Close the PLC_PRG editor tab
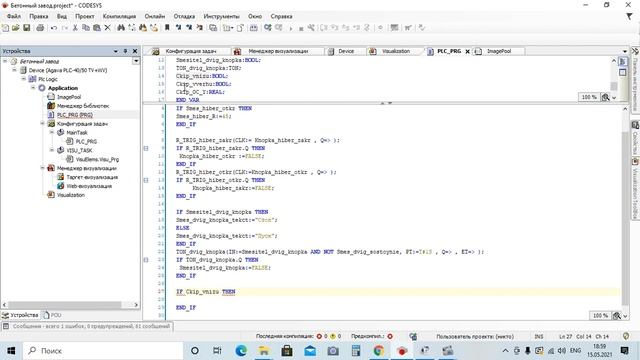Screen dimensions: 640x360 (x=467, y=51)
